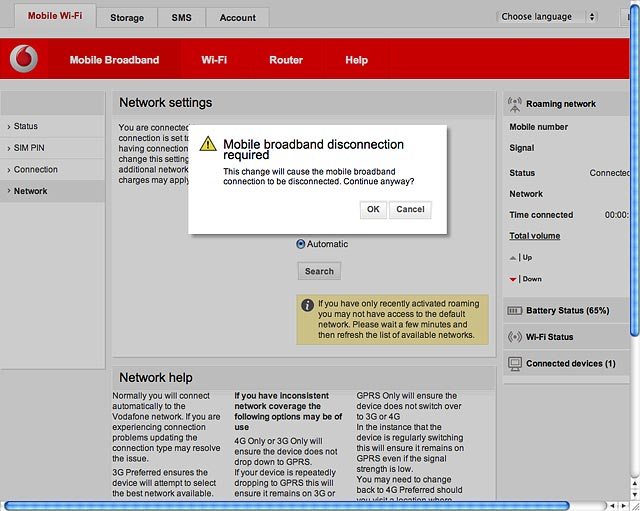The width and height of the screenshot is (640, 511).
Task: Open the Router menu
Action: tap(286, 60)
